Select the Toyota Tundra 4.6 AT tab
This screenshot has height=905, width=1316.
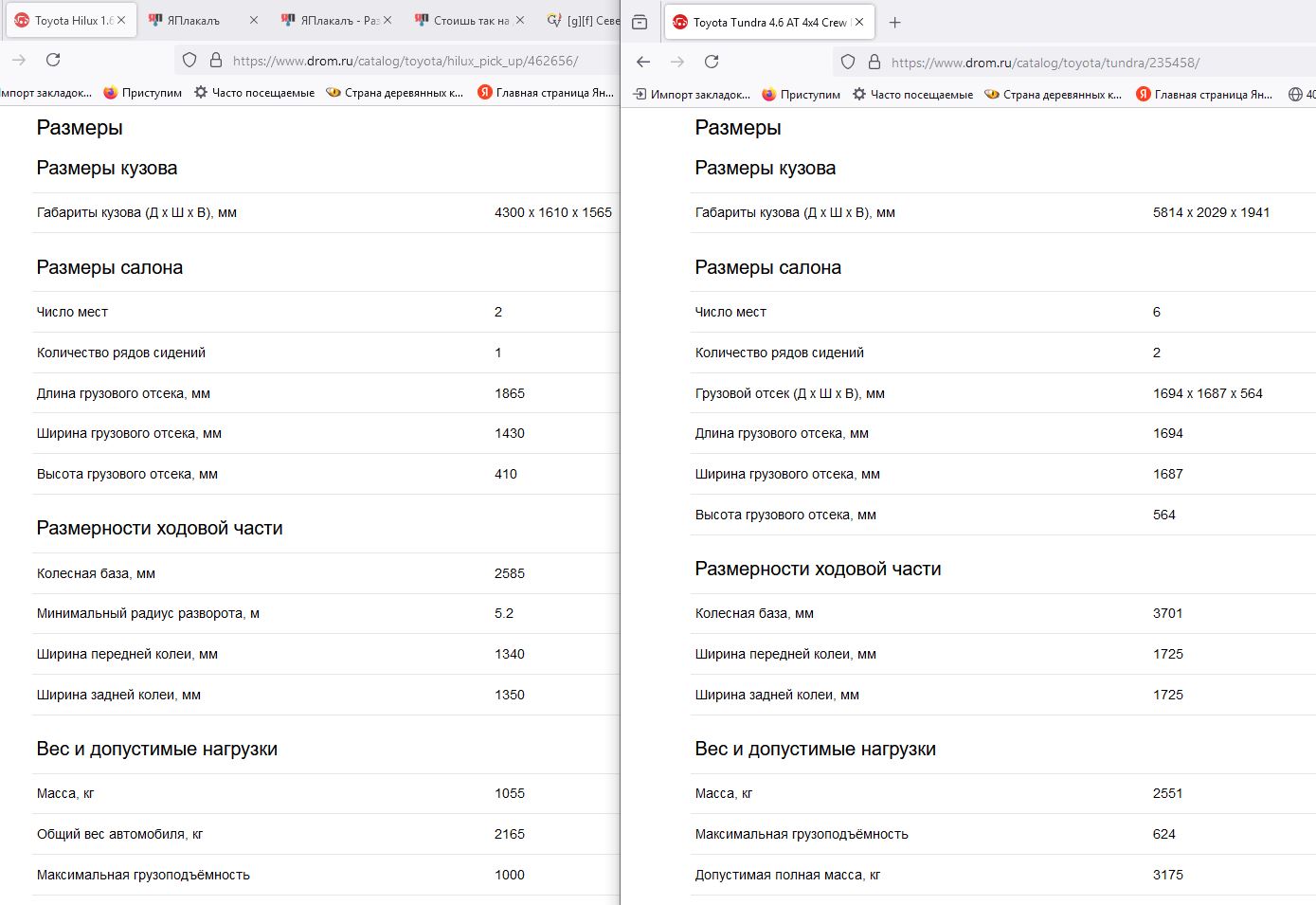[769, 22]
